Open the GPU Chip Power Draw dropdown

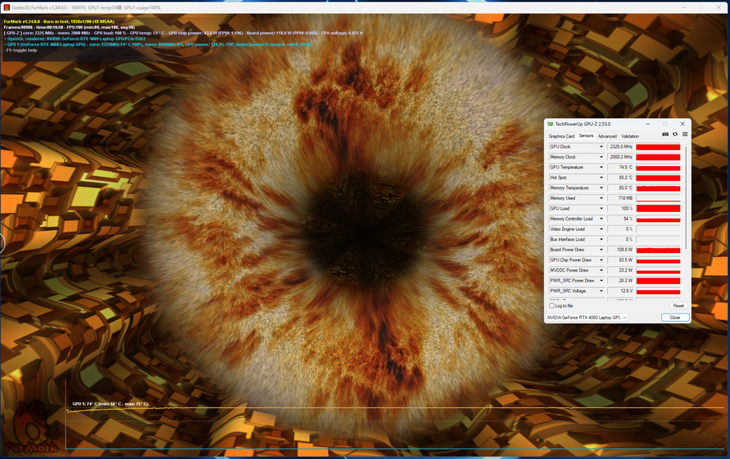601,260
